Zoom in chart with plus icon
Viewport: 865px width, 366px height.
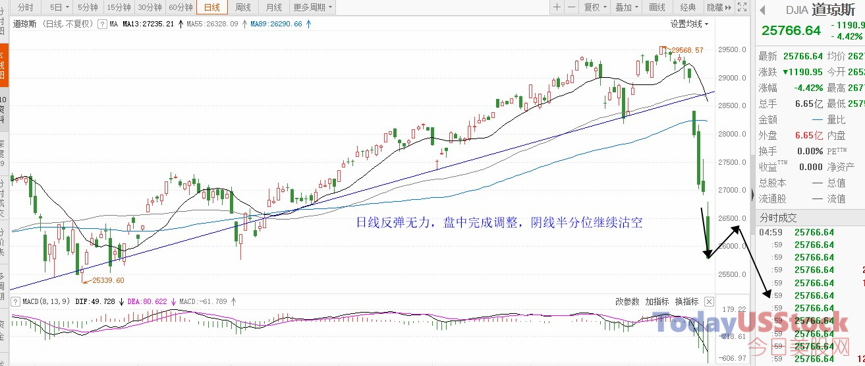557,7
